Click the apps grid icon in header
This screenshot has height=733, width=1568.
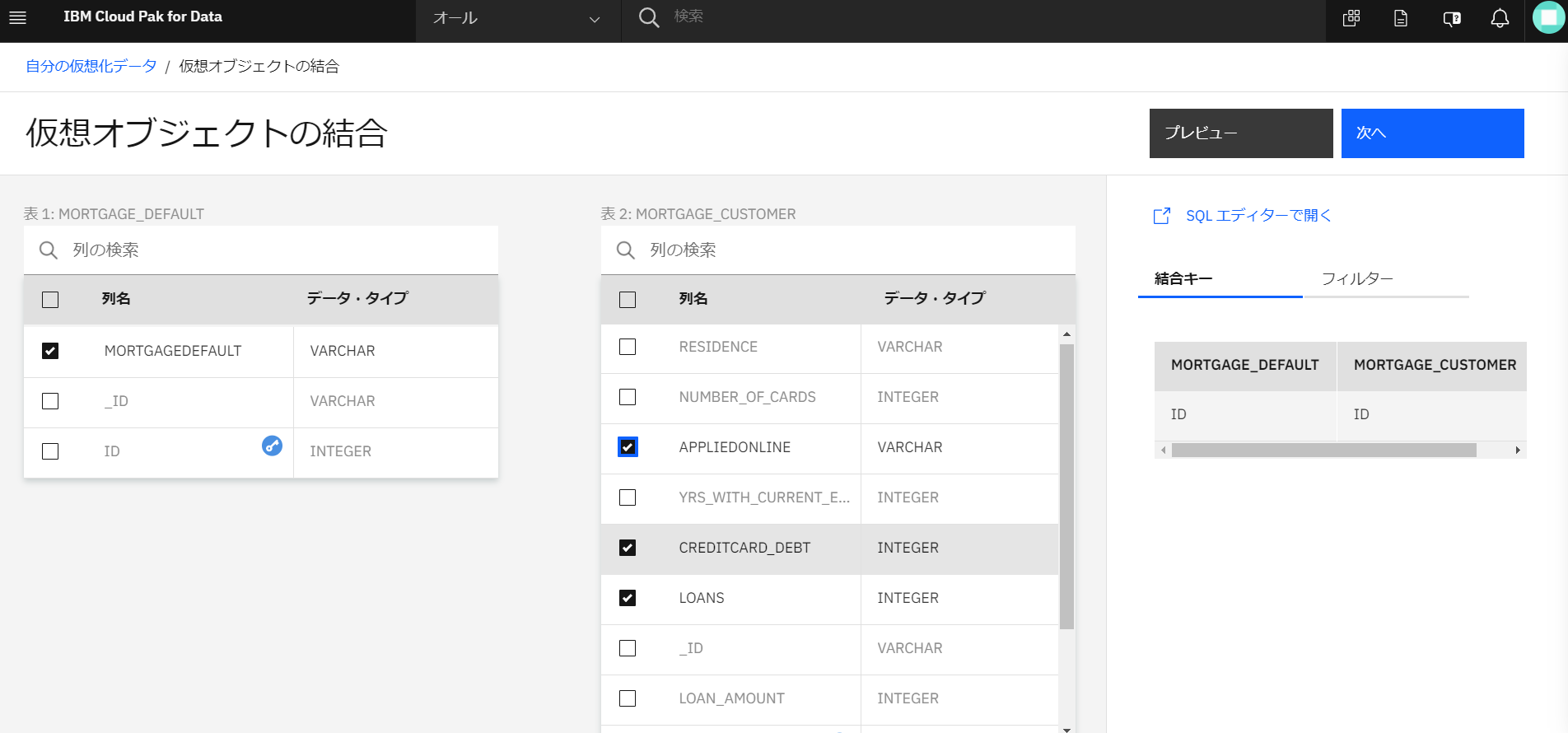click(x=1351, y=18)
